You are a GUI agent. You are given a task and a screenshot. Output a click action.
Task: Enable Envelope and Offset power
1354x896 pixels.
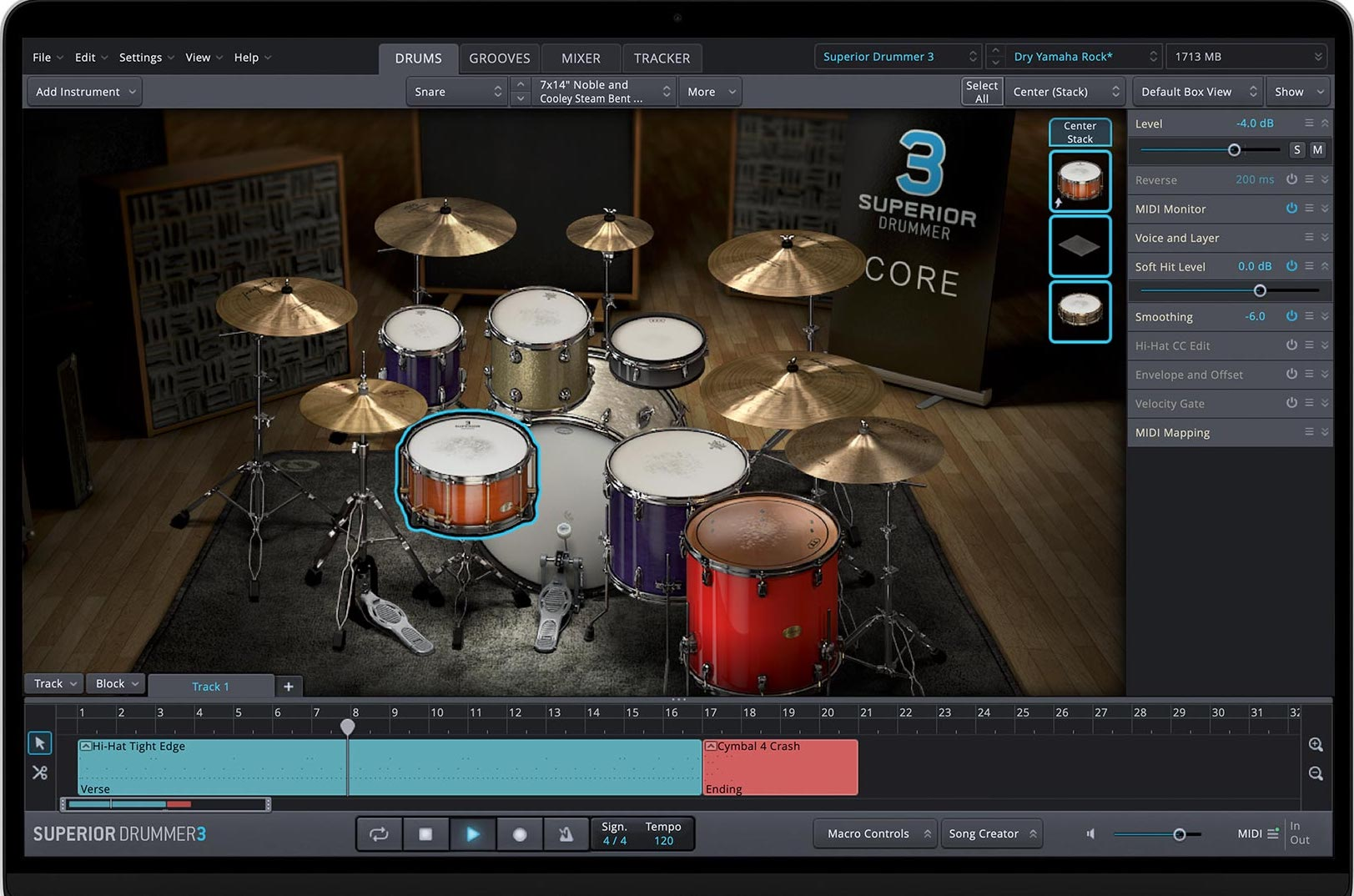pos(1291,374)
